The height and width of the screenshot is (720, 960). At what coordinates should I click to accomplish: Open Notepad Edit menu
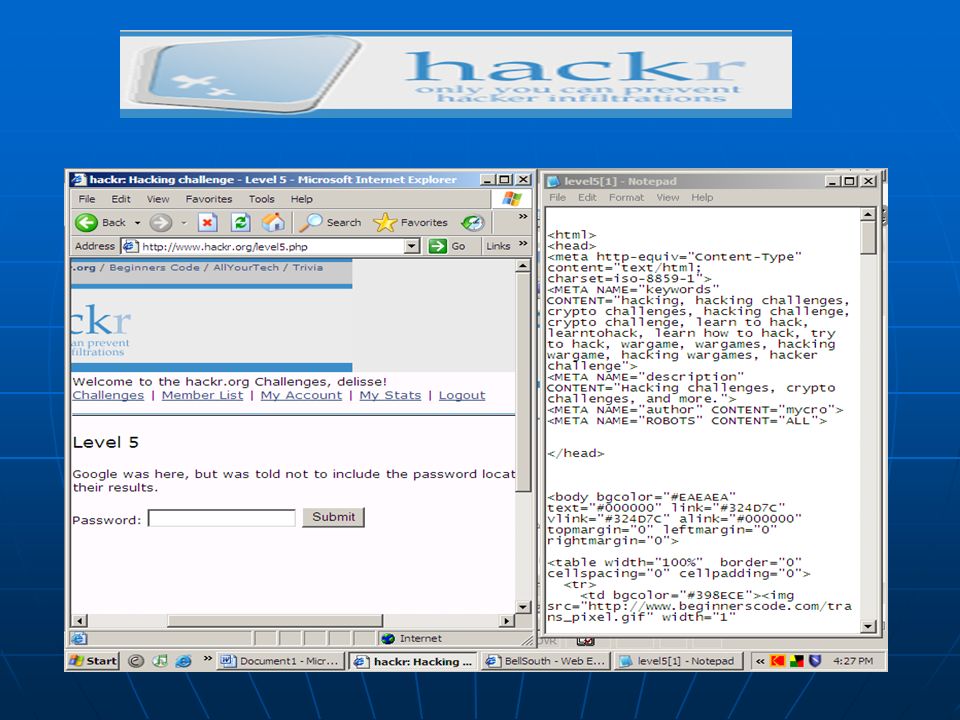coord(587,197)
